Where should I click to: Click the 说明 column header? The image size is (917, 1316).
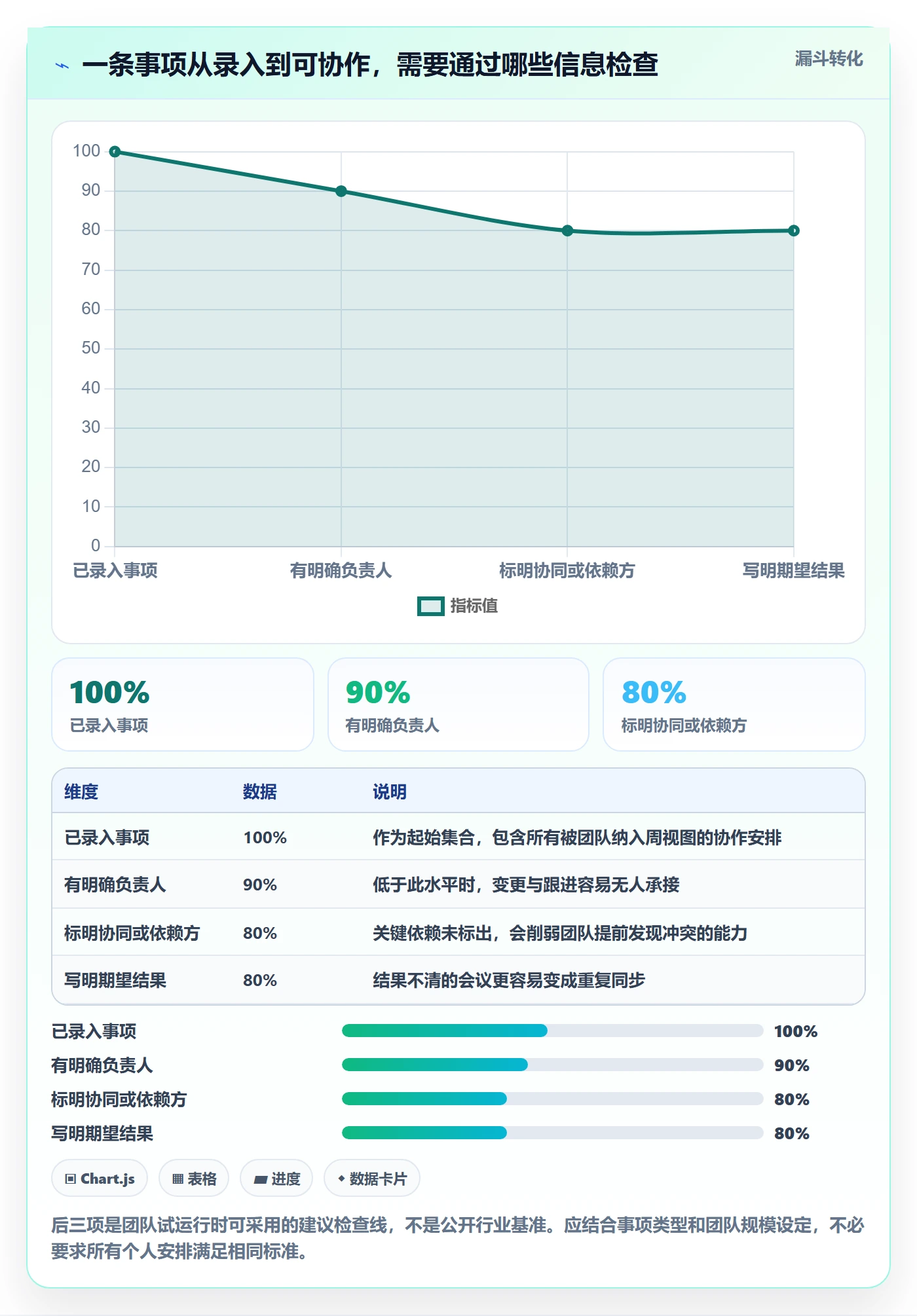390,792
